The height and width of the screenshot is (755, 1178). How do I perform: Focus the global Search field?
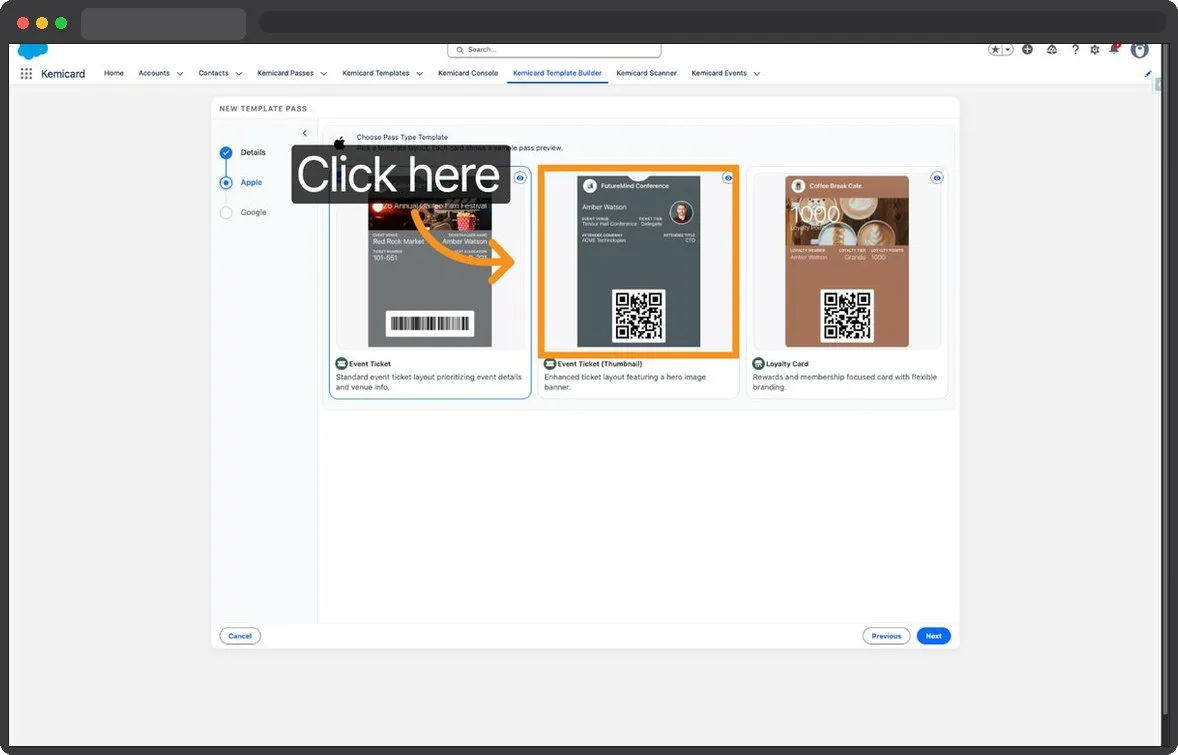(x=554, y=50)
